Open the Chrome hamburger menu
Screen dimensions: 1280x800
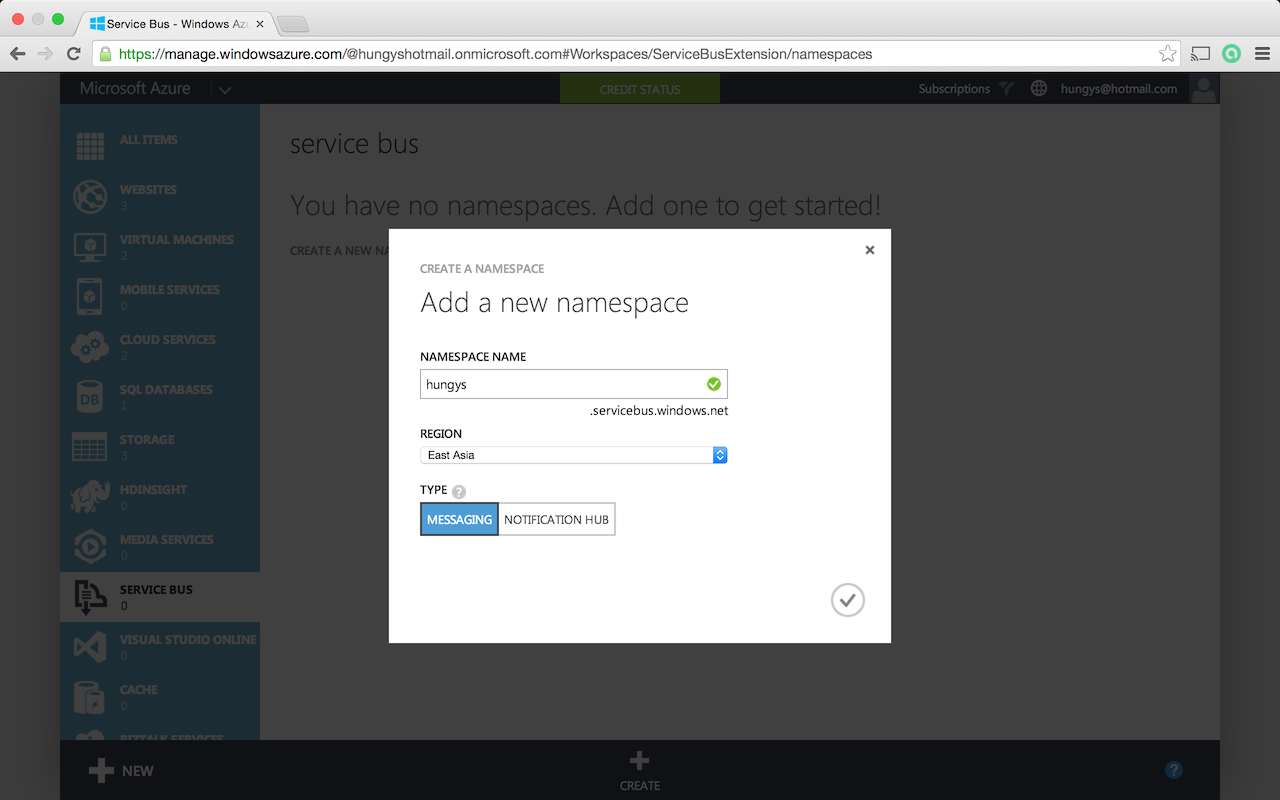(1262, 54)
